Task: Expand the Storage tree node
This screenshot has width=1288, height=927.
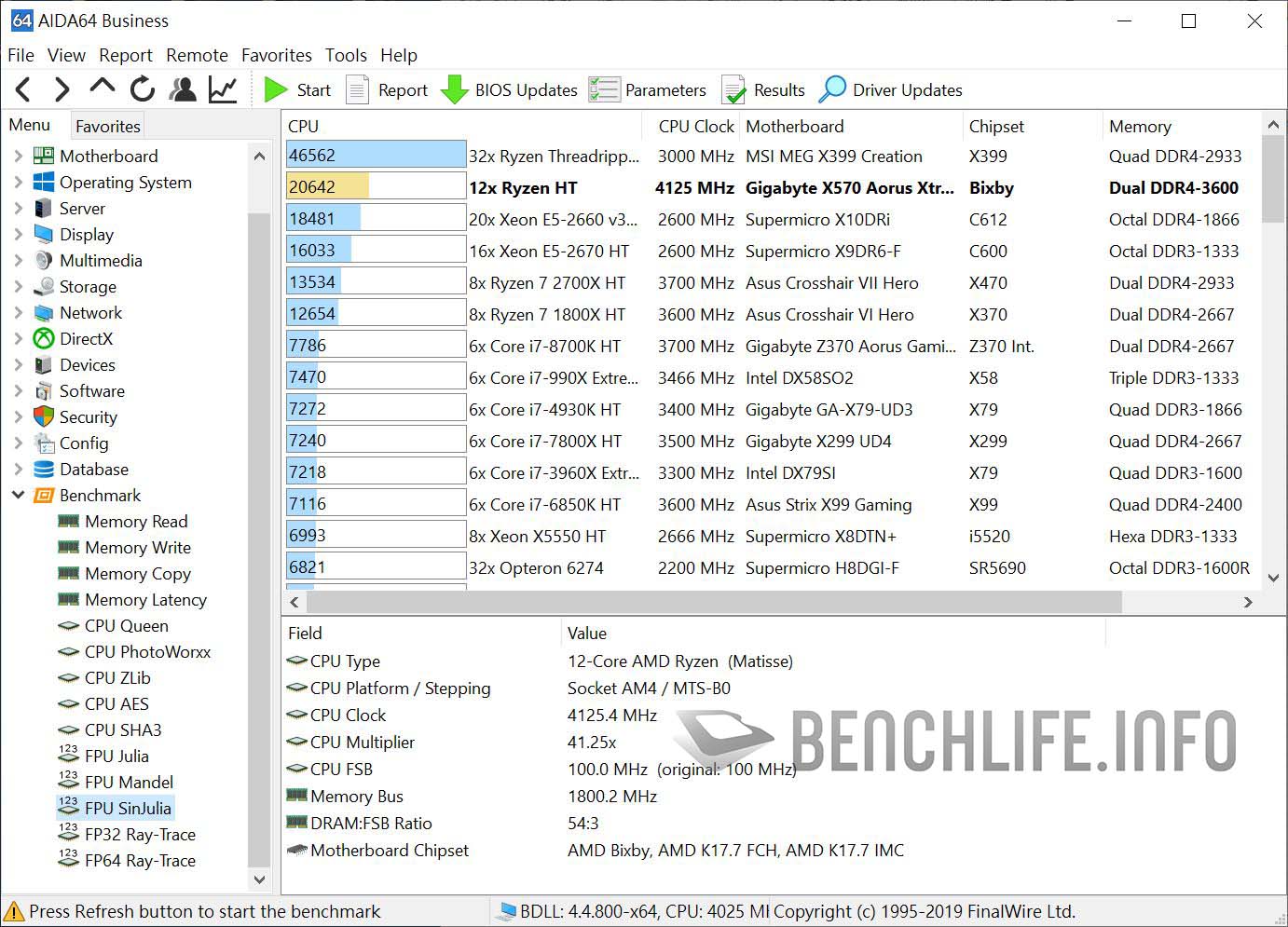Action: tap(18, 287)
